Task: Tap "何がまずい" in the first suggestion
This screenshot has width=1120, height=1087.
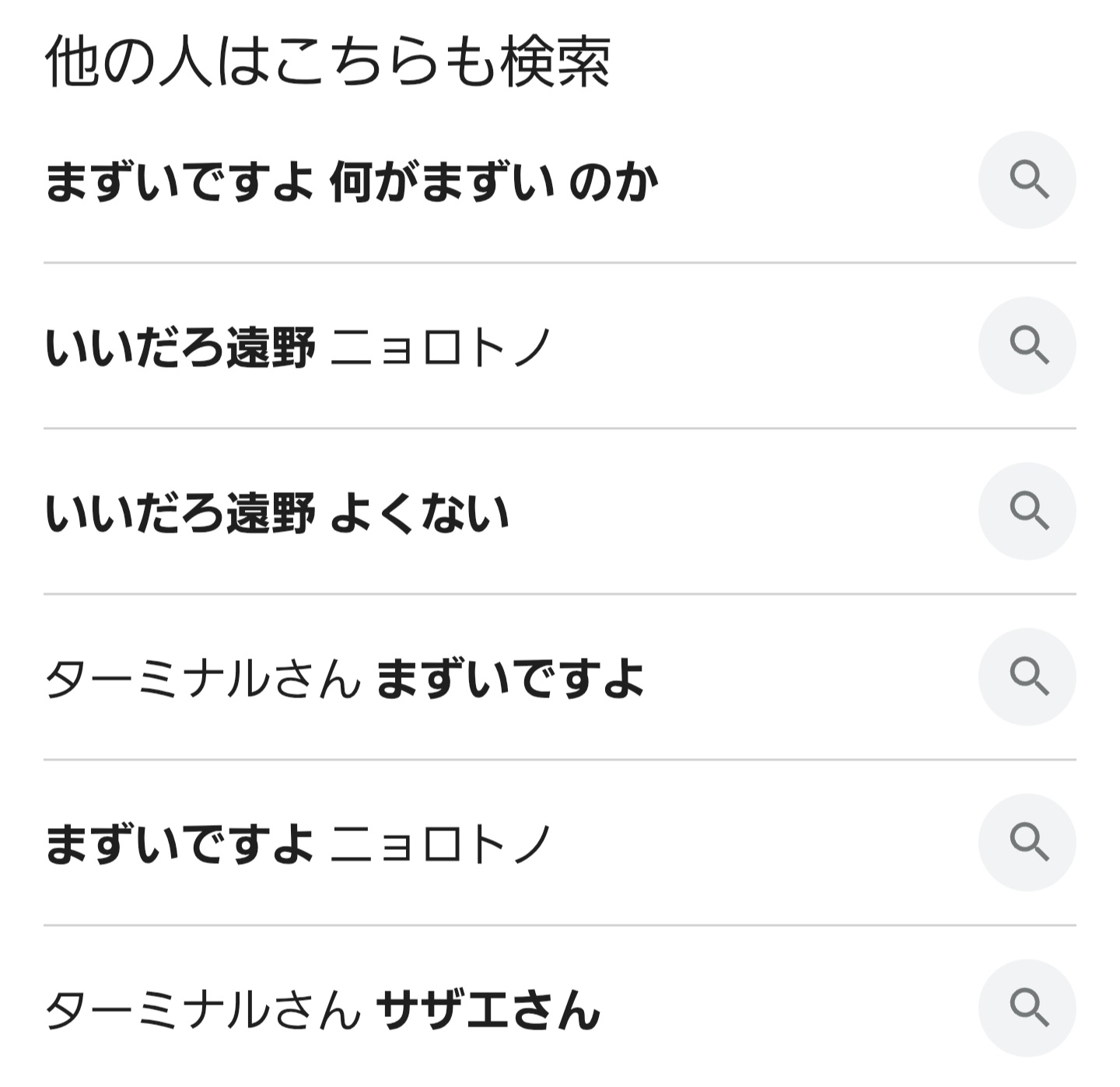Action: click(443, 182)
